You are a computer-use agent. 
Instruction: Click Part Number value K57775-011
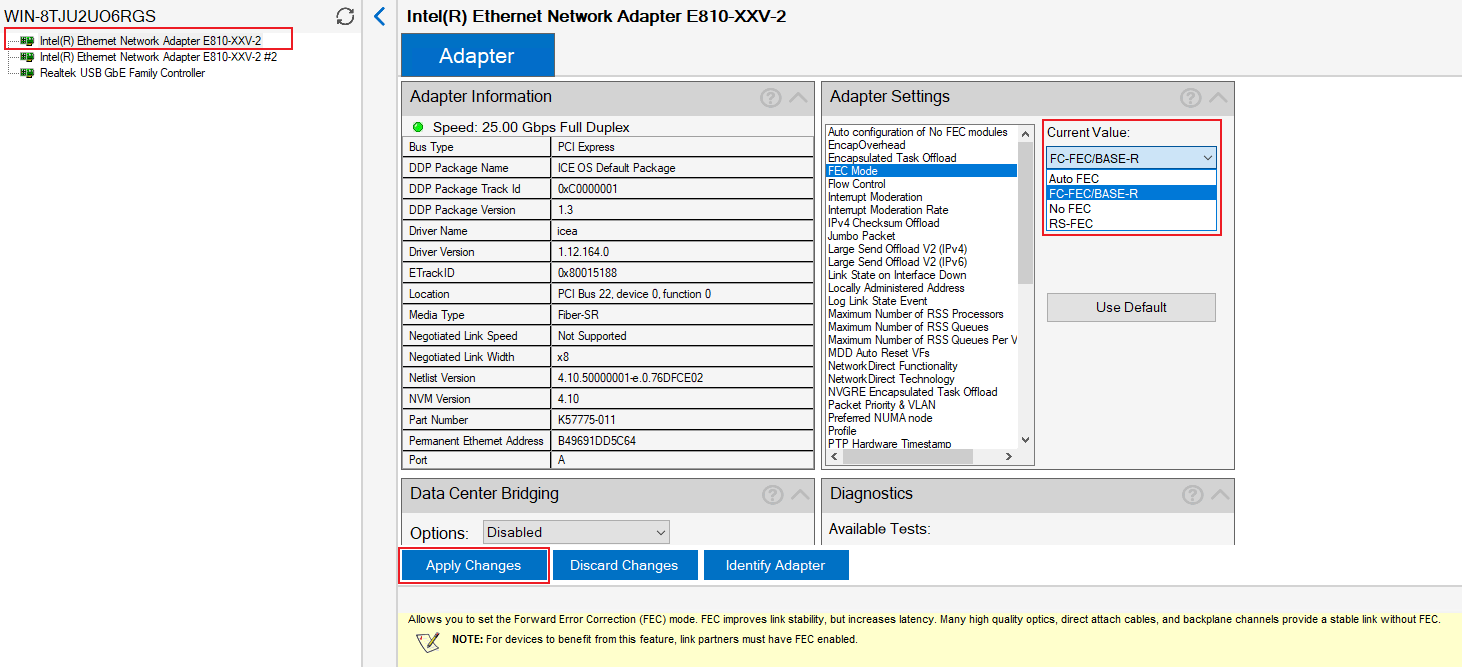pos(587,420)
